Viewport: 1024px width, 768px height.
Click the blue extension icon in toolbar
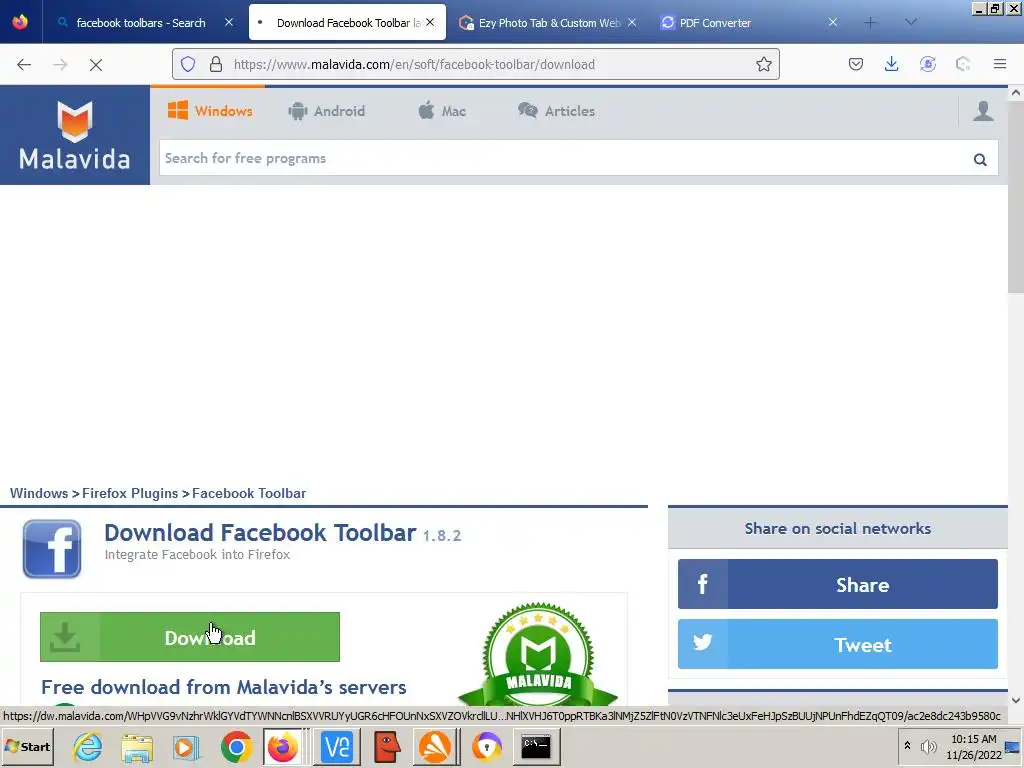[x=927, y=64]
